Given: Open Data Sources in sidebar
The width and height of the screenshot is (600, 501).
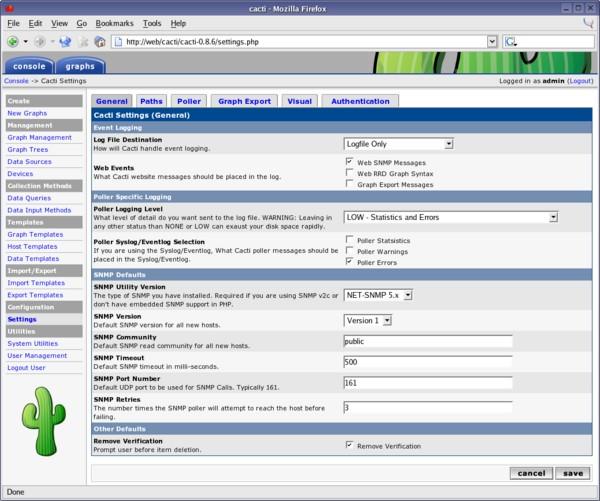Looking at the screenshot, I should [x=29, y=162].
